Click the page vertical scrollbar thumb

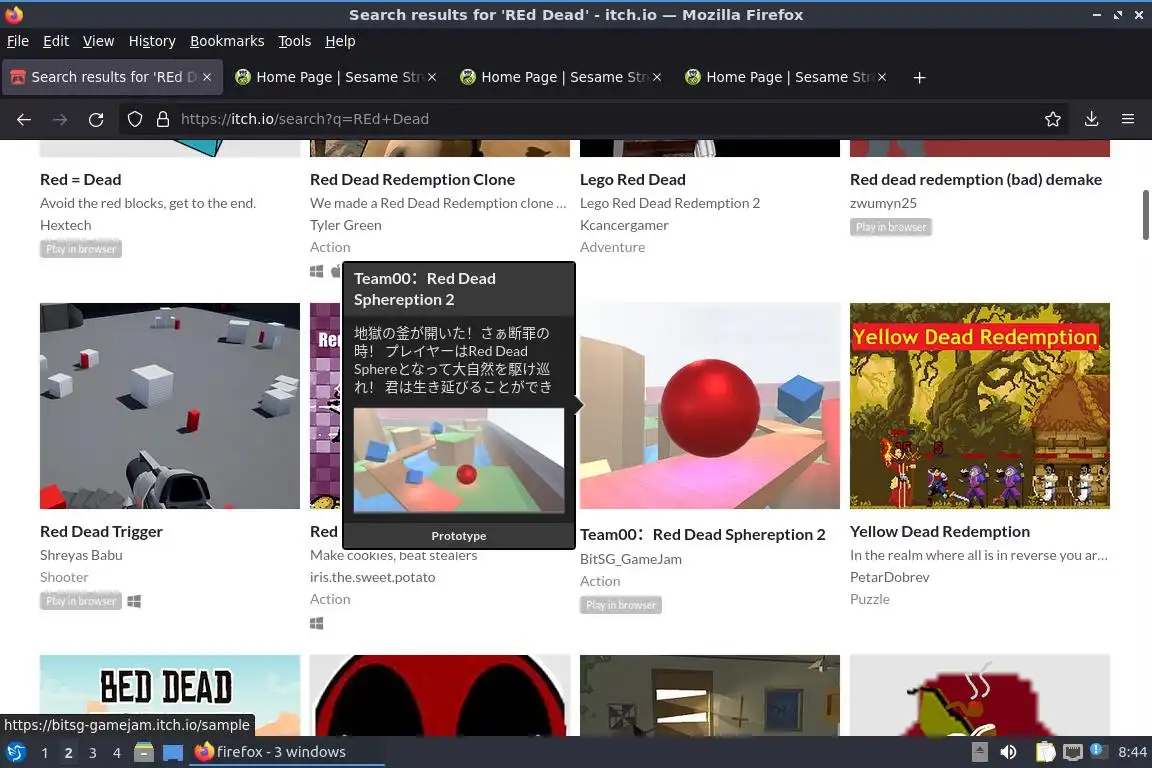1145,215
